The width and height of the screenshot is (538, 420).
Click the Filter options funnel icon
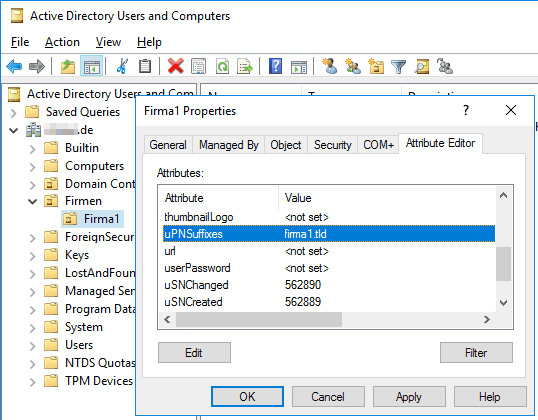click(398, 67)
